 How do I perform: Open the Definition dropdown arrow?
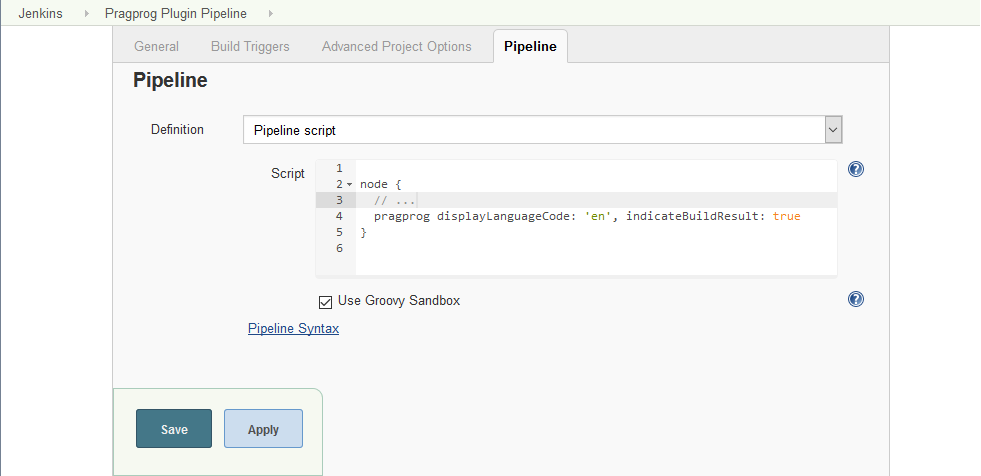click(833, 130)
